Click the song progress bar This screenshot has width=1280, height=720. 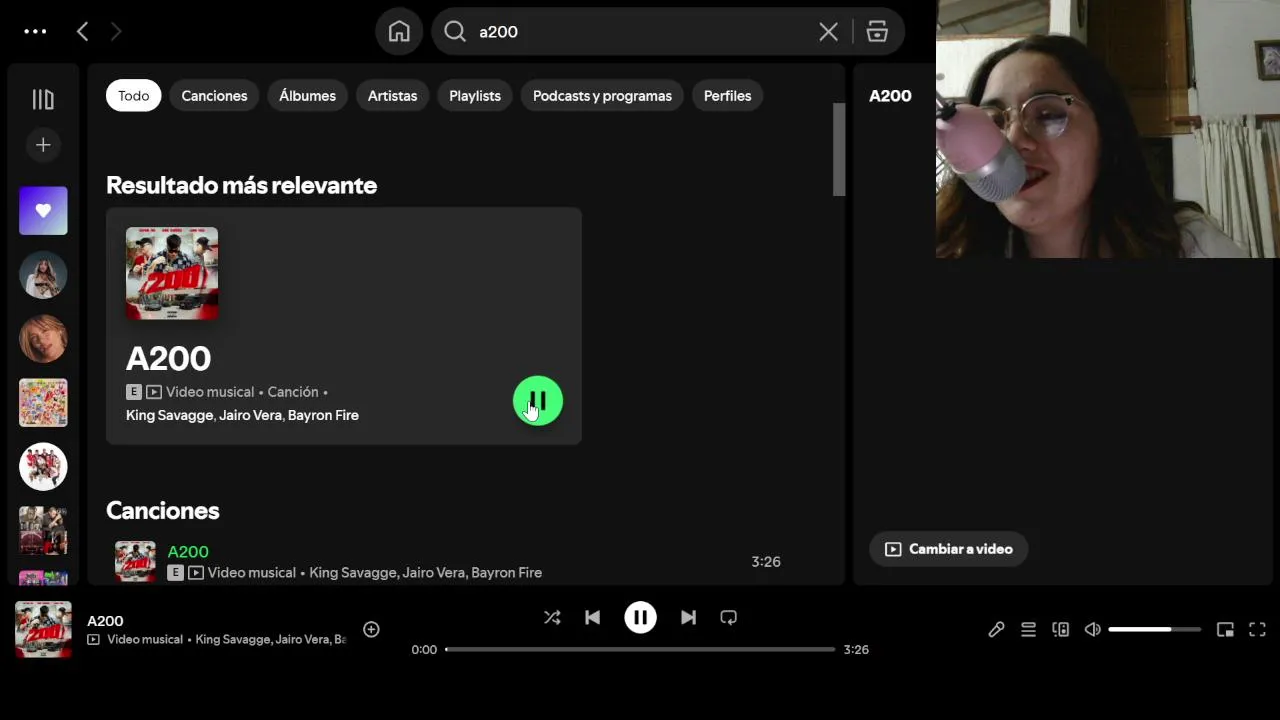click(640, 649)
